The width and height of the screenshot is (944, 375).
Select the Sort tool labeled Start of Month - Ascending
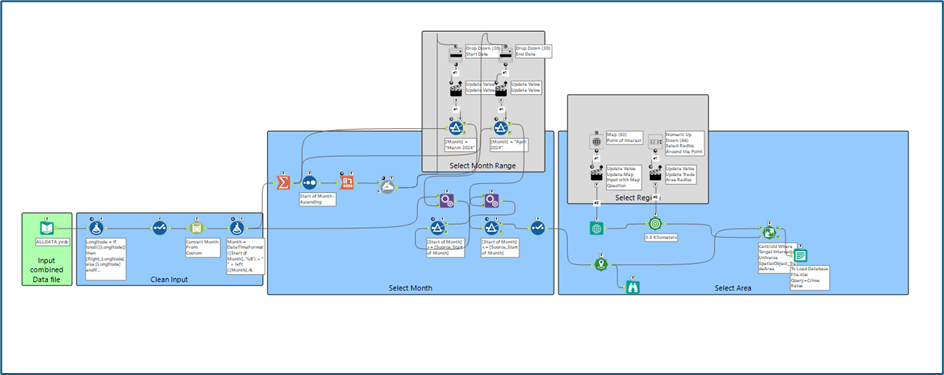tap(309, 182)
